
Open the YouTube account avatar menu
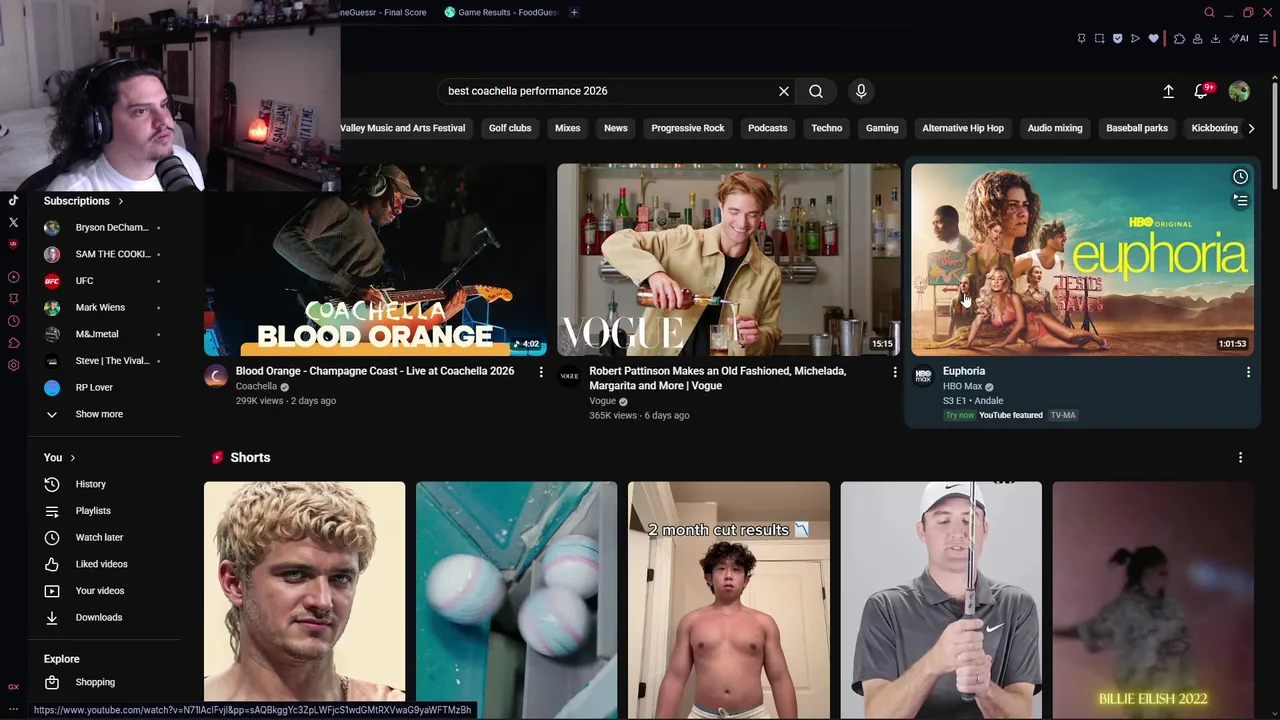click(x=1239, y=91)
